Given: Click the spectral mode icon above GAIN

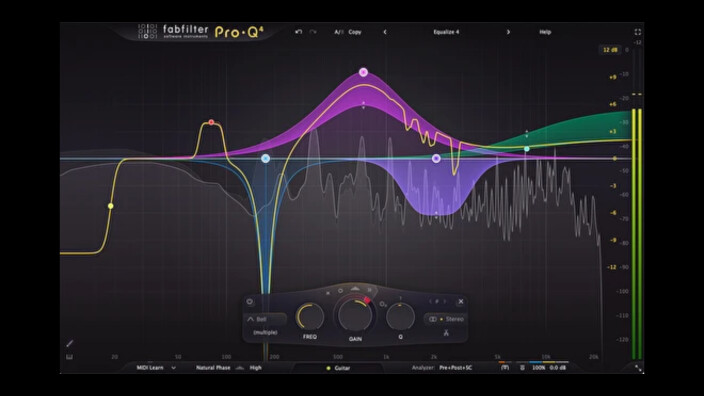Looking at the screenshot, I should coord(370,290).
